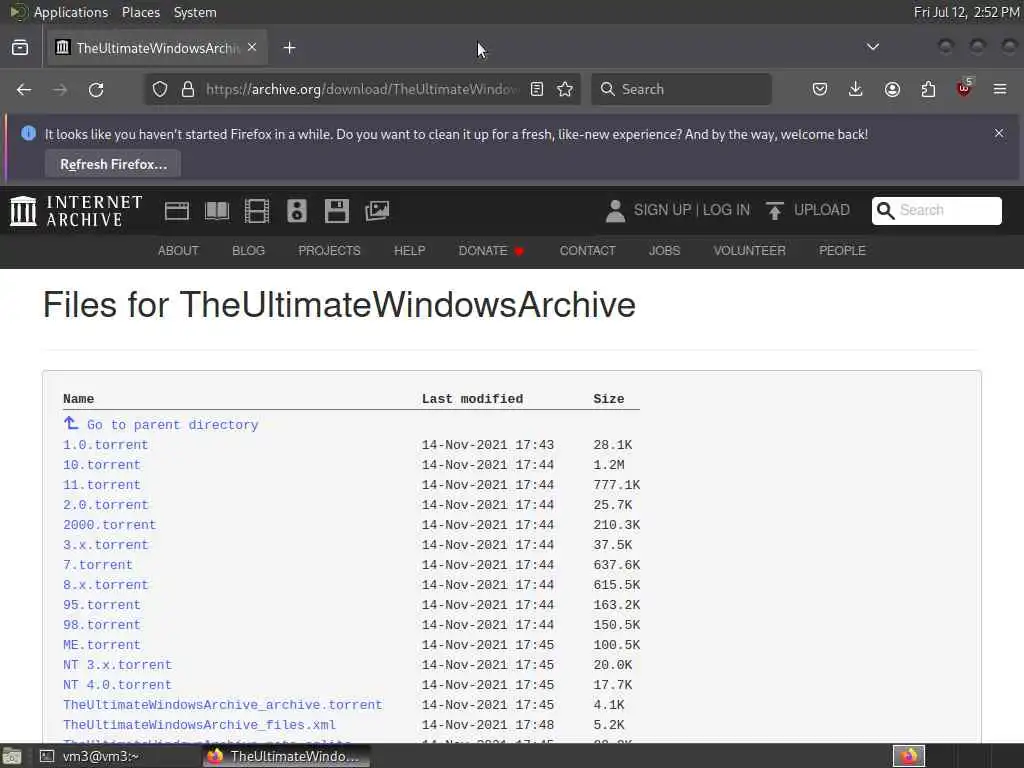The width and height of the screenshot is (1024, 768).
Task: Open the Audio speaker icon
Action: coord(296,211)
